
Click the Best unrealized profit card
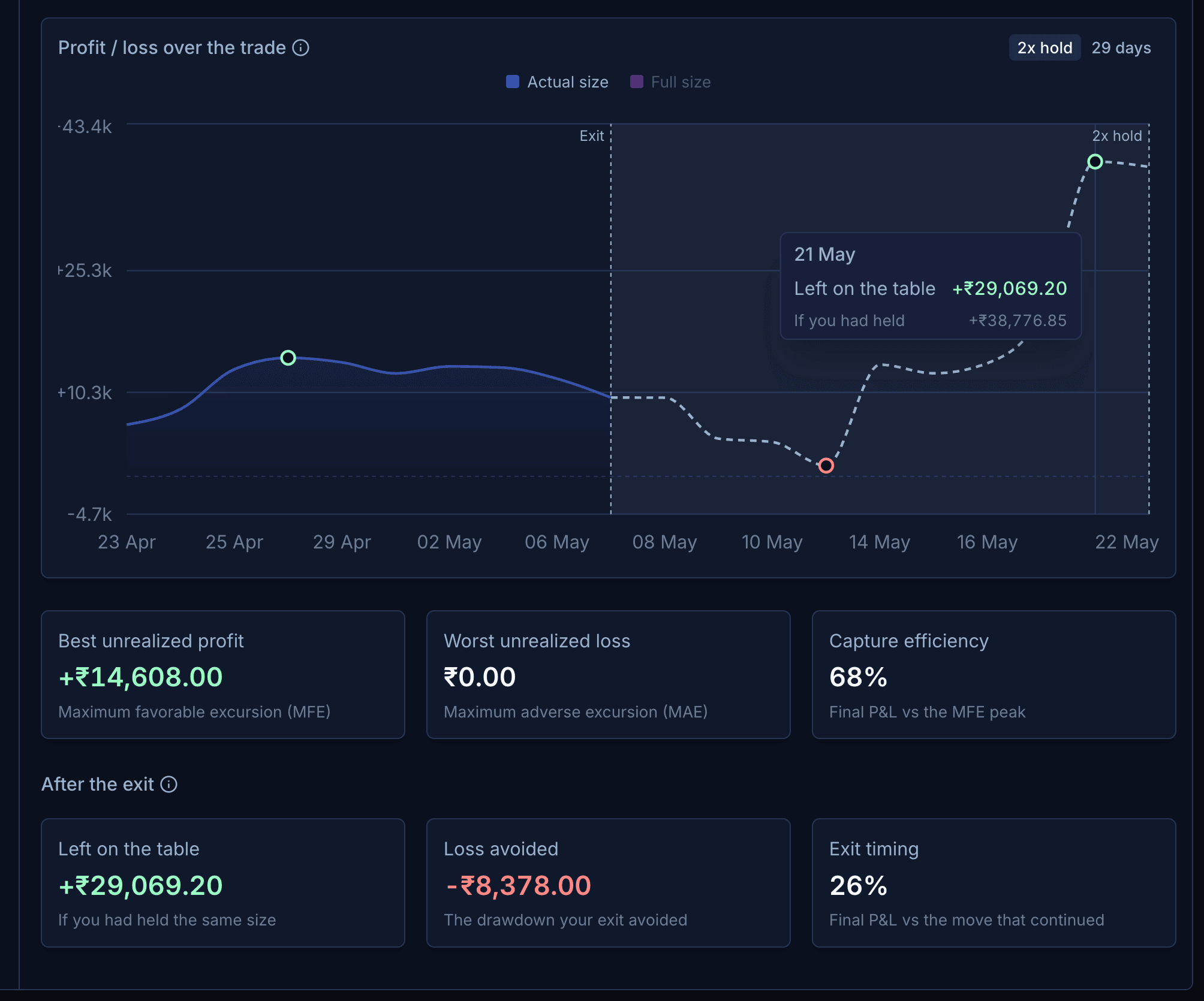pos(223,675)
